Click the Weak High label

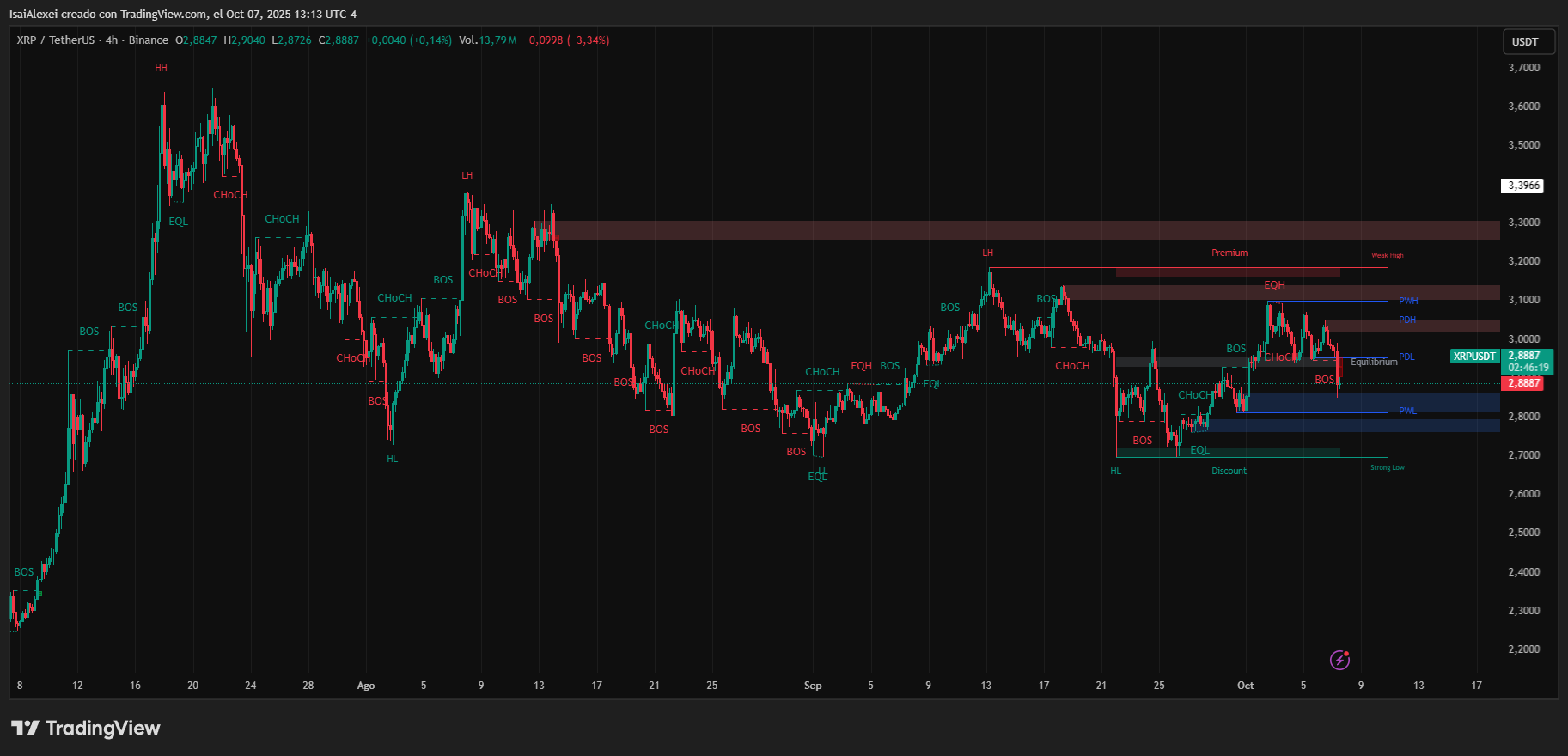click(1387, 255)
